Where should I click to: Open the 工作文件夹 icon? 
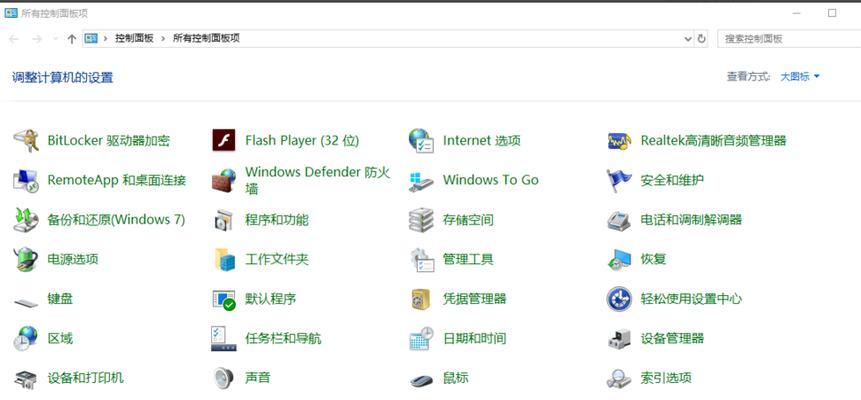(224, 259)
